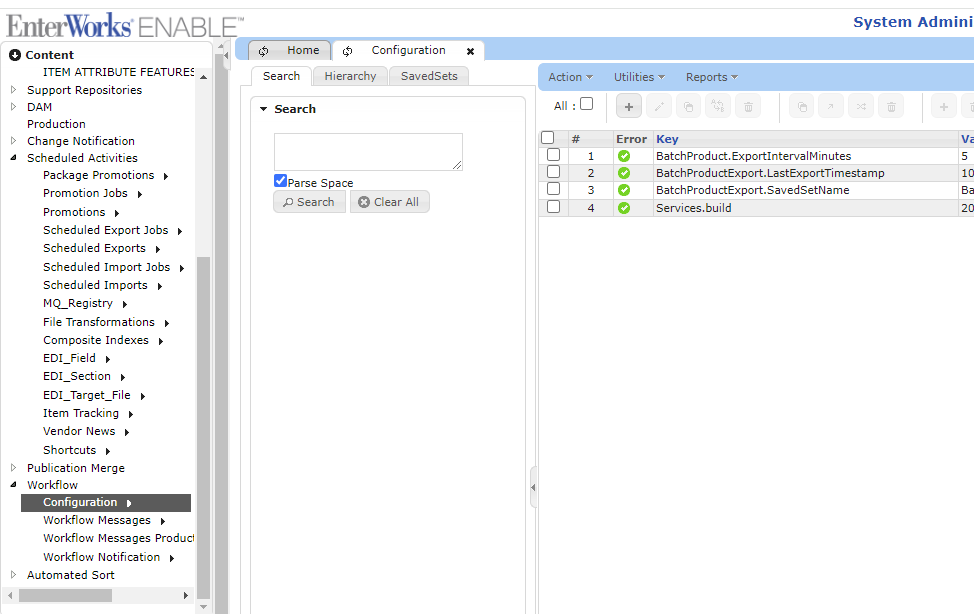Click into the search text box
This screenshot has height=614, width=974.
[x=368, y=152]
